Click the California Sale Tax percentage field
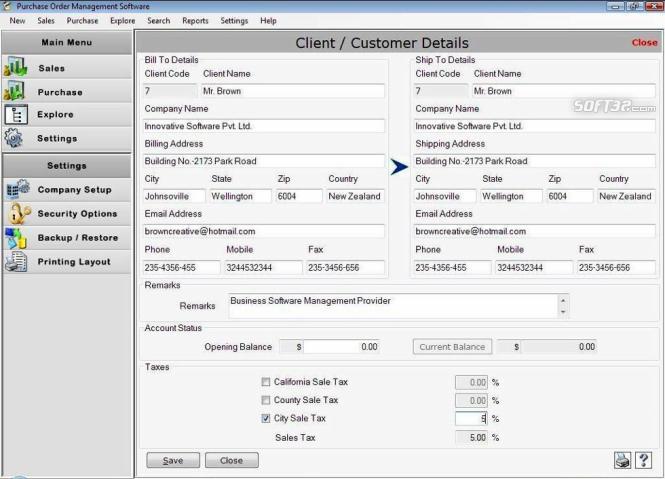Screen dimensions: 665x479 [x=471, y=382]
